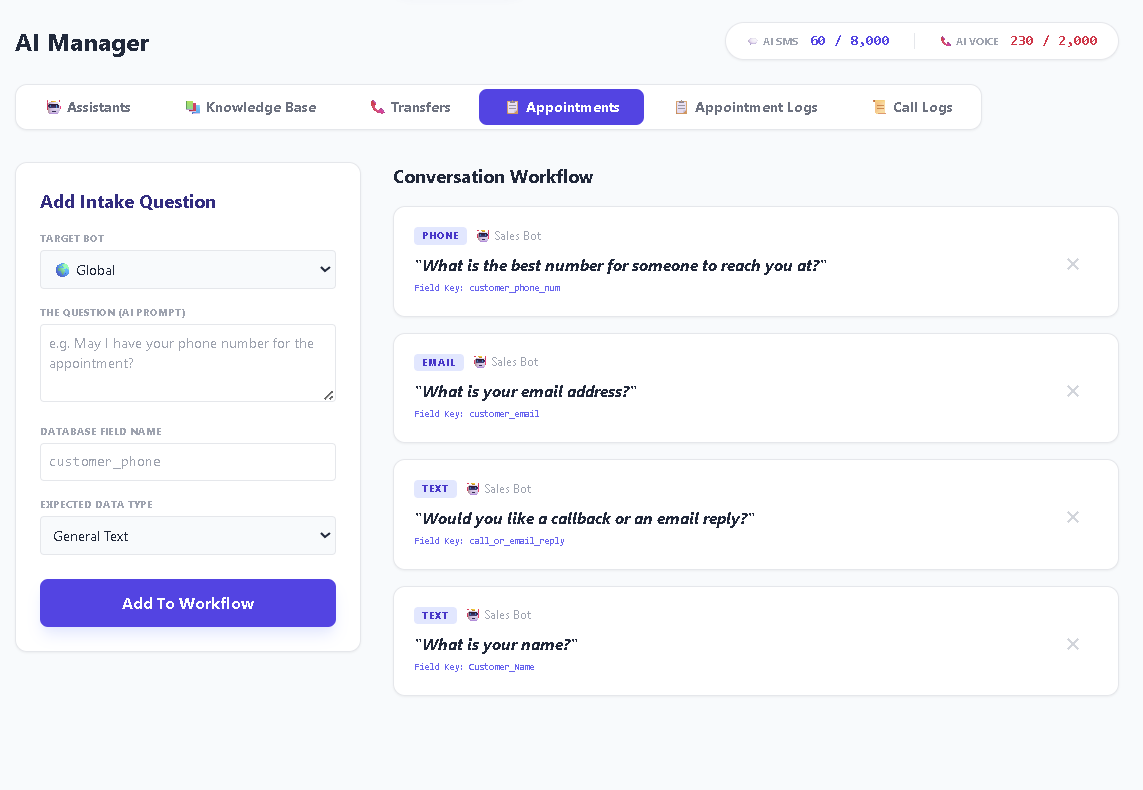This screenshot has width=1143, height=790.
Task: Open the Expected Data Type dropdown
Action: coord(188,536)
